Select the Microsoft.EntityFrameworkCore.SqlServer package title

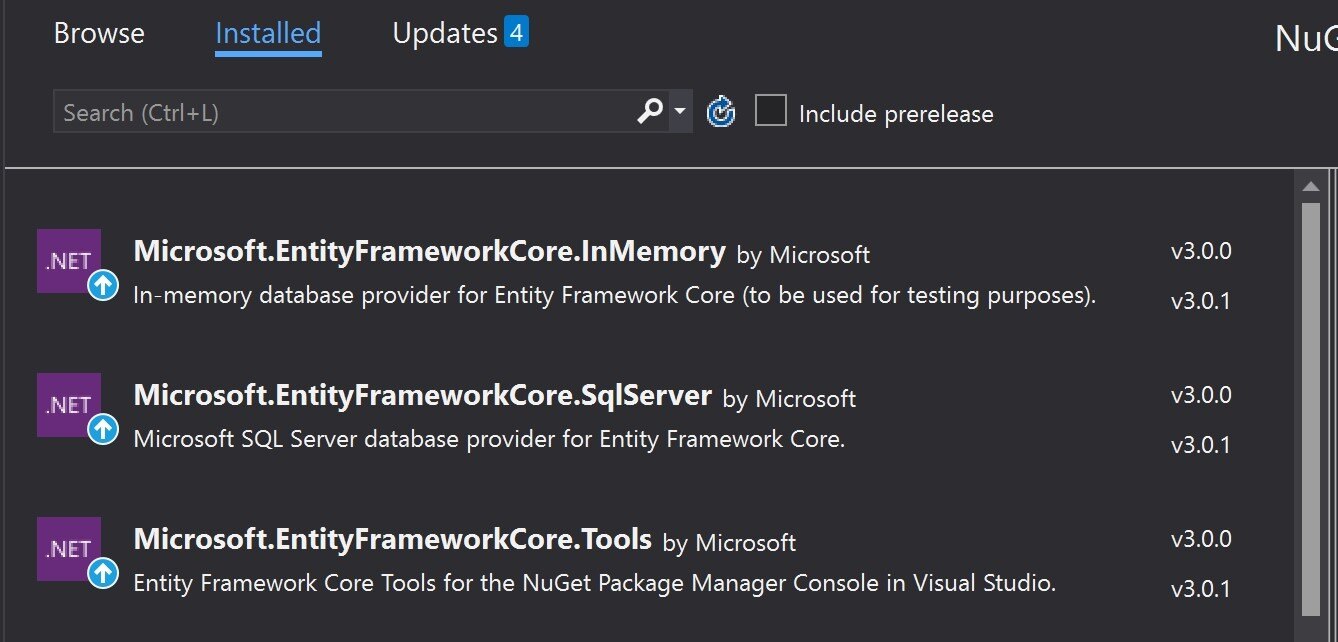422,395
